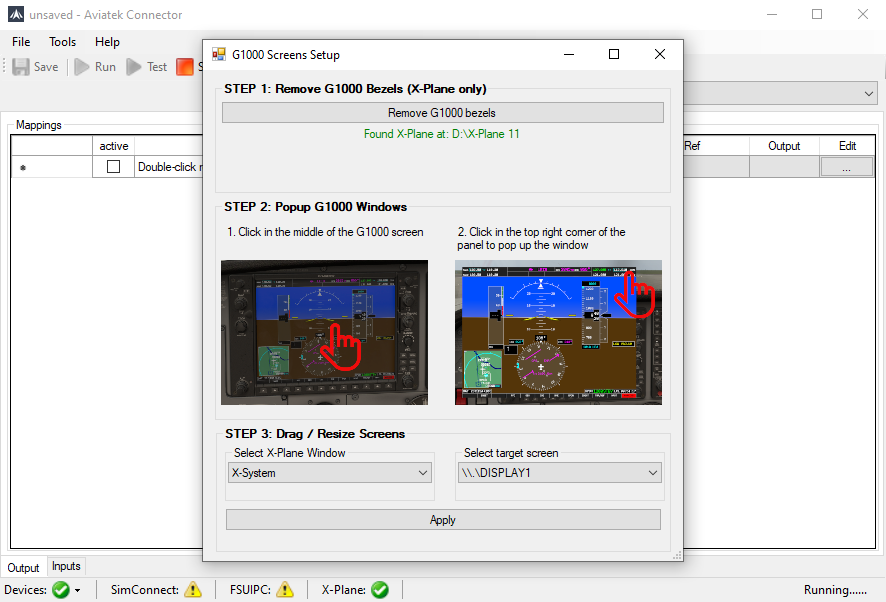The height and width of the screenshot is (602, 886).
Task: Open the small arrow beside Devices status
Action: click(78, 591)
